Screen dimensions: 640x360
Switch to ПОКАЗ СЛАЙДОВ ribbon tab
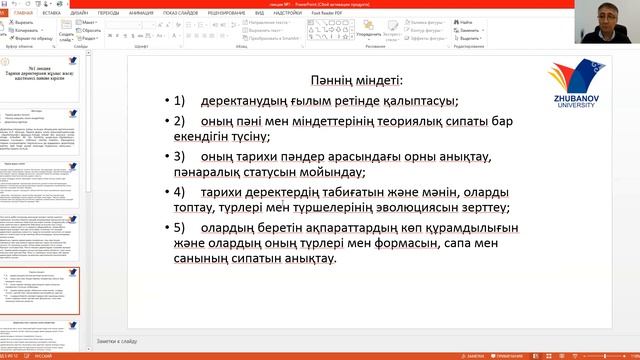[x=180, y=13]
